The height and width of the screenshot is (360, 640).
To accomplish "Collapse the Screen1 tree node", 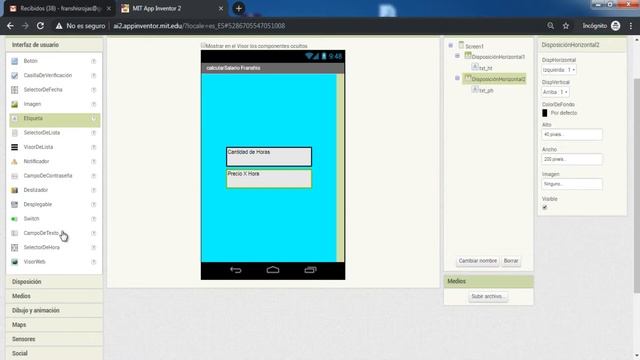I will tap(451, 46).
